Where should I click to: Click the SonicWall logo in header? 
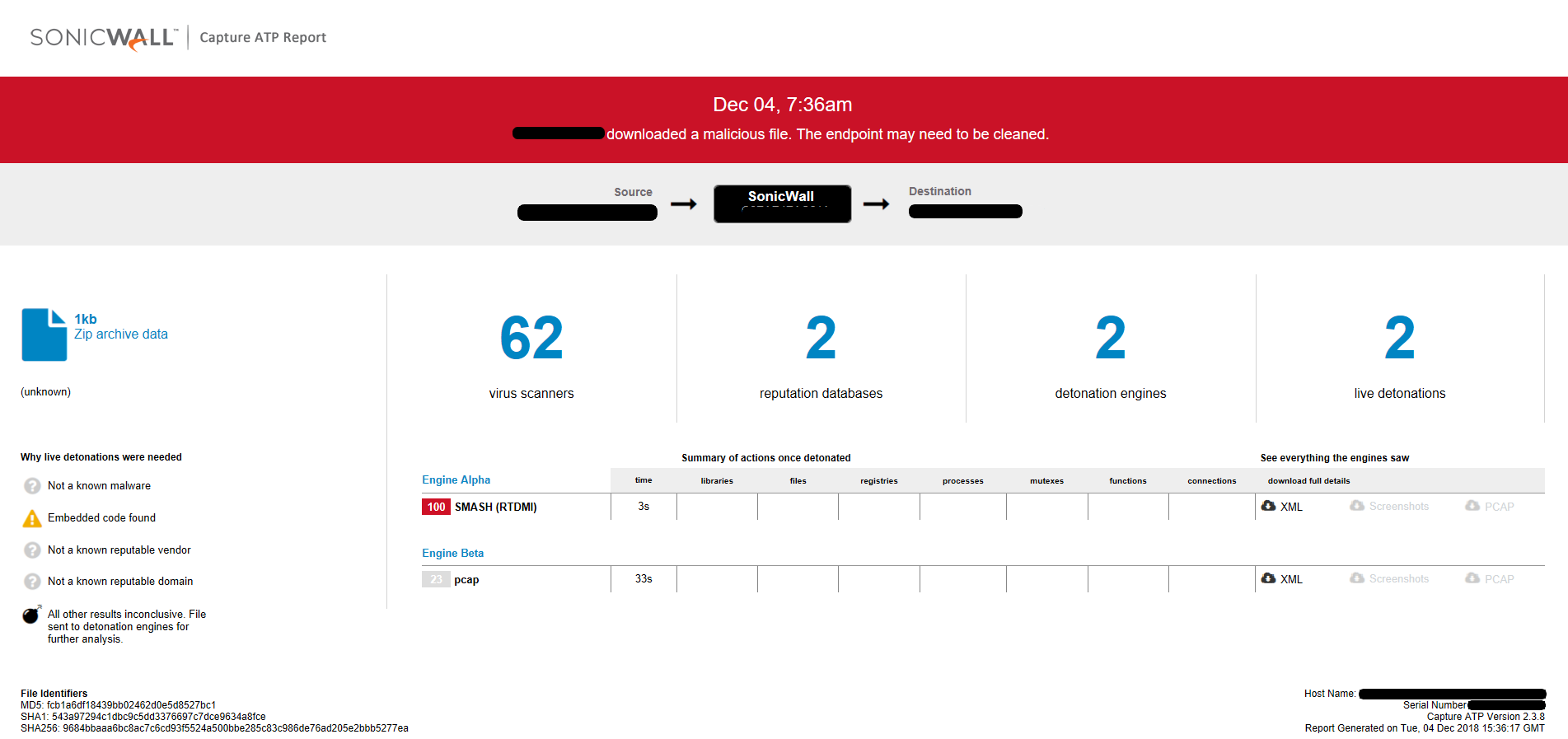[104, 38]
